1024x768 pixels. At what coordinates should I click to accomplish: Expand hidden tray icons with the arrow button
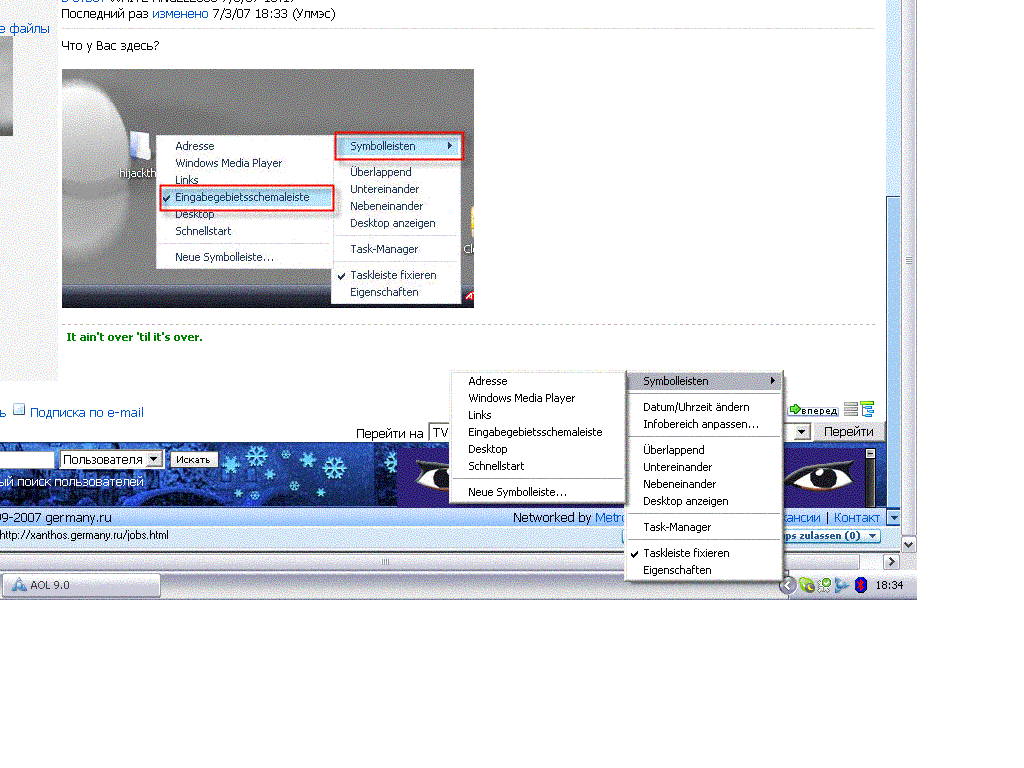(x=788, y=585)
